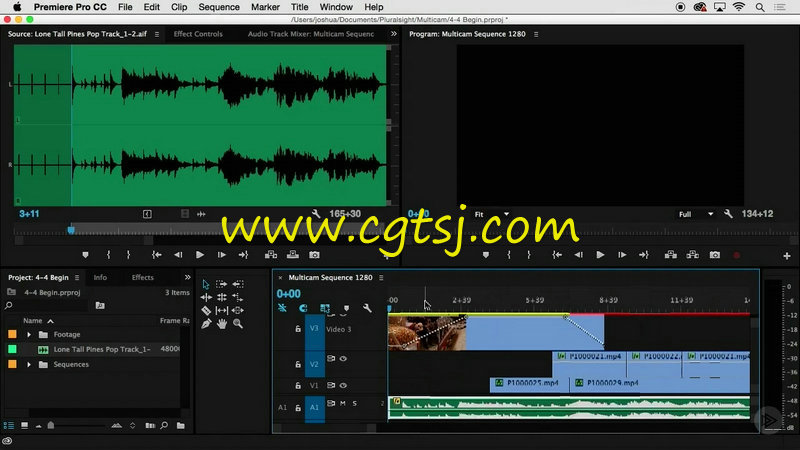This screenshot has width=800, height=450.
Task: Open the Sequence menu
Action: pyautogui.click(x=219, y=7)
